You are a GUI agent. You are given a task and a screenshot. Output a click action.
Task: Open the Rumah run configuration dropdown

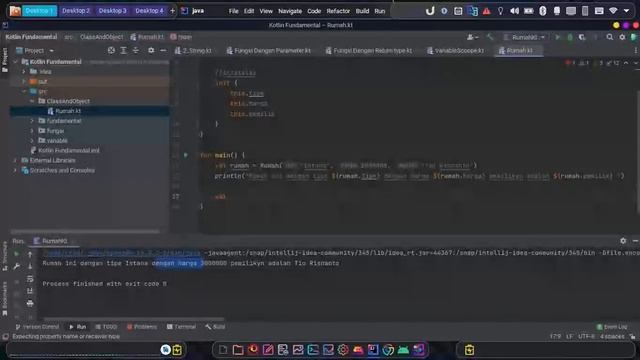tap(524, 37)
